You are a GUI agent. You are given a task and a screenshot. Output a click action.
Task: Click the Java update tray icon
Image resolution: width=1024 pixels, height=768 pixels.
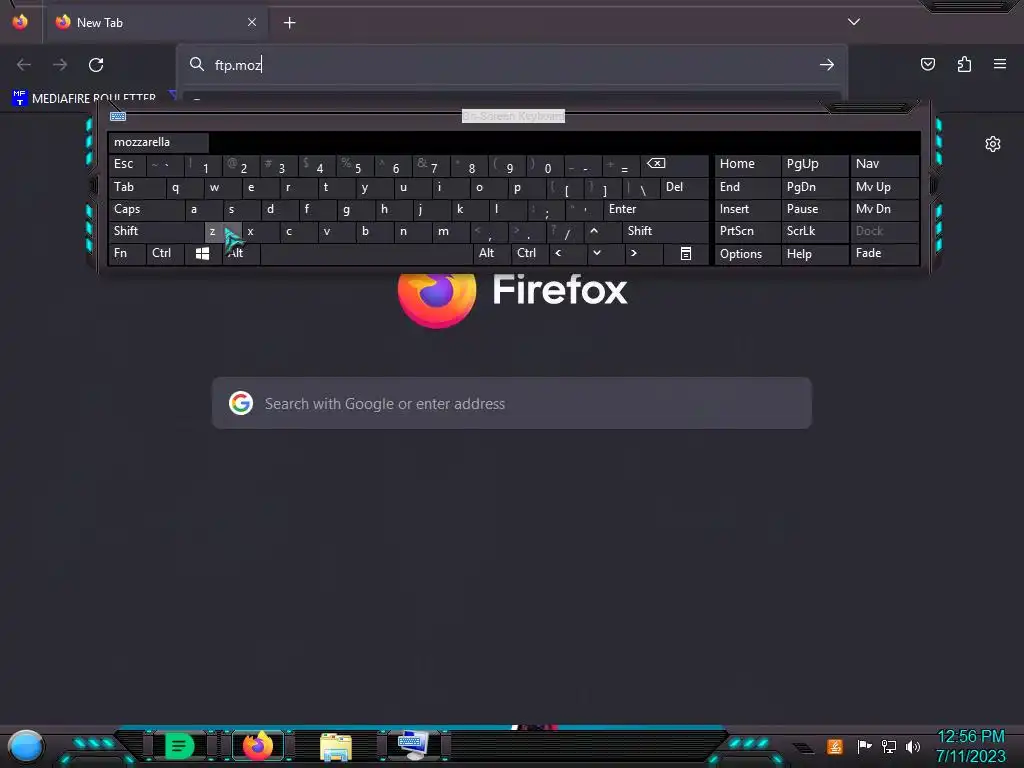click(x=835, y=746)
